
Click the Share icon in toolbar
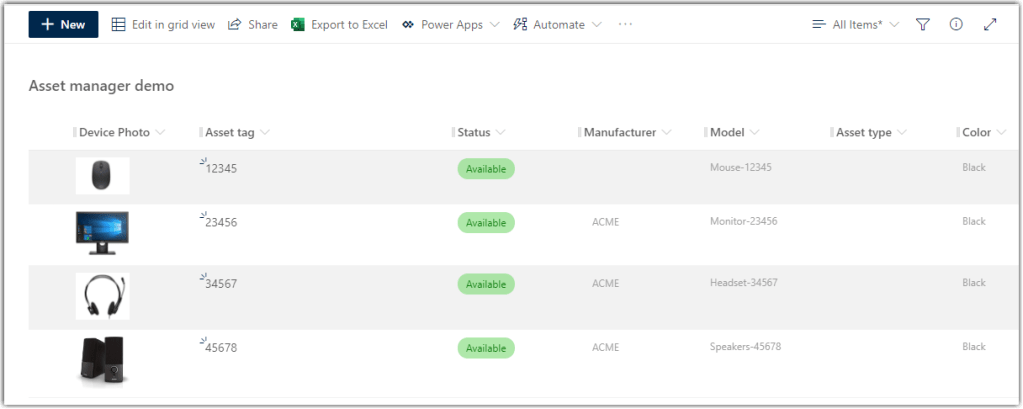[235, 24]
